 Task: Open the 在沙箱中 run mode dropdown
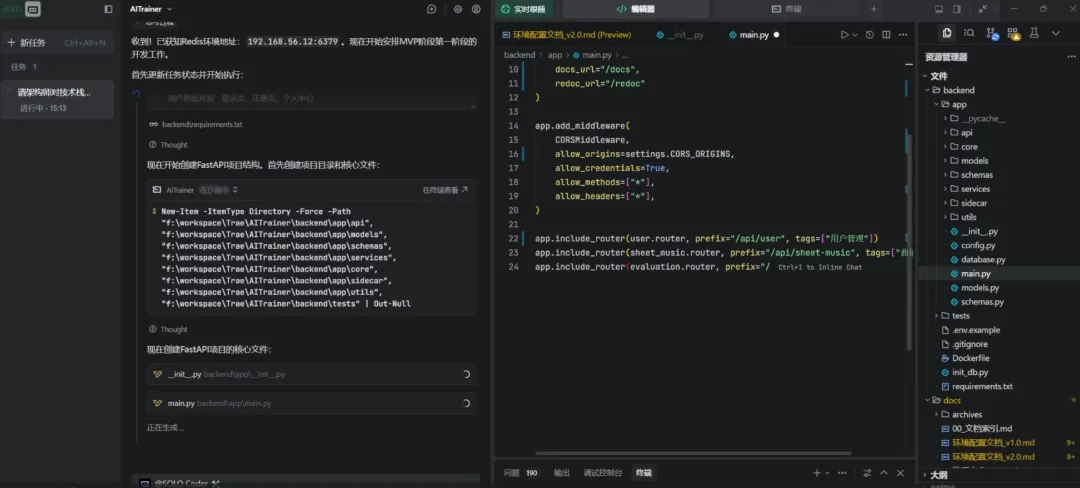pyautogui.click(x=218, y=189)
